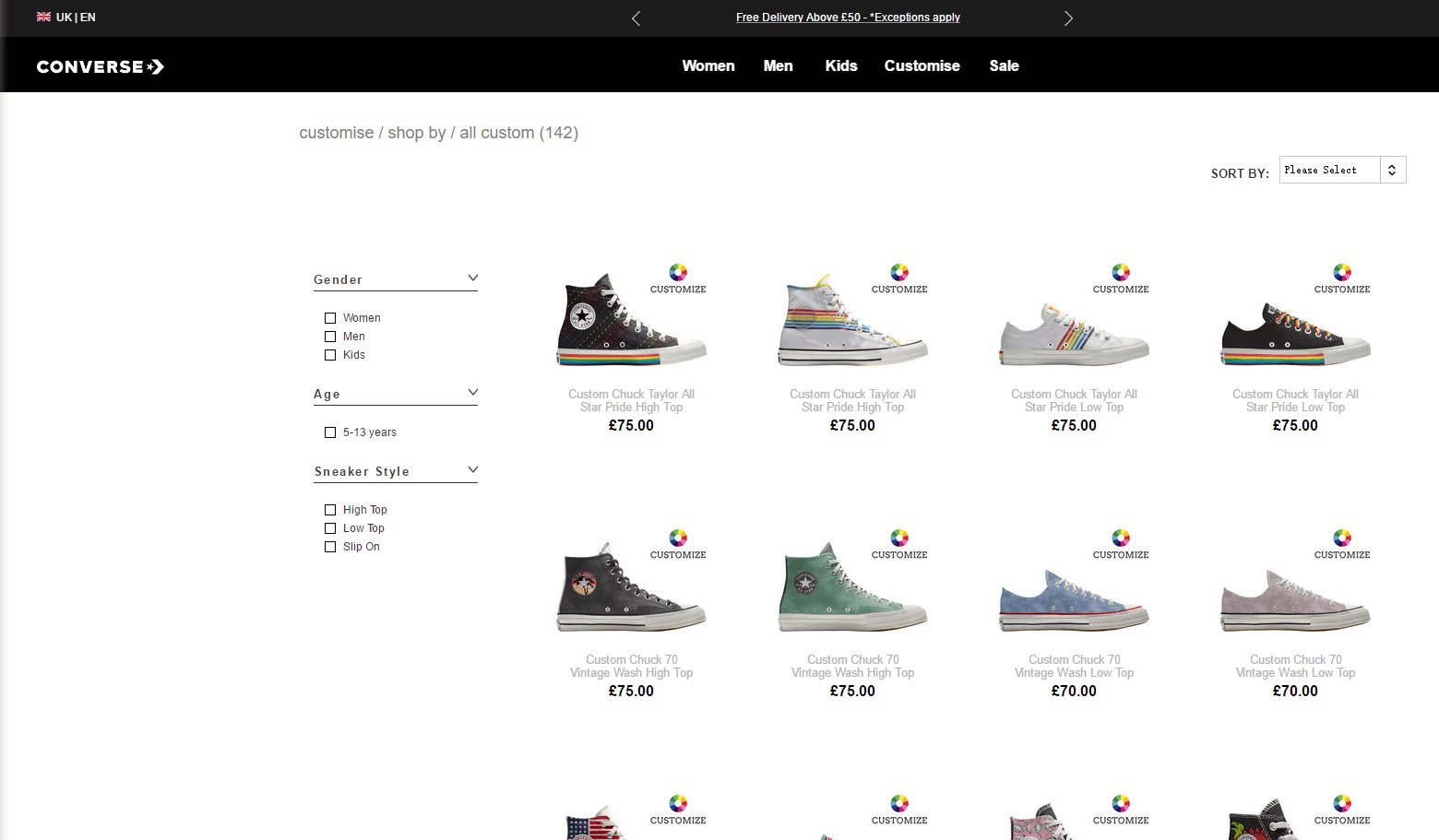
Task: Click Customize icon on Pride High Top black
Action: pyautogui.click(x=678, y=278)
